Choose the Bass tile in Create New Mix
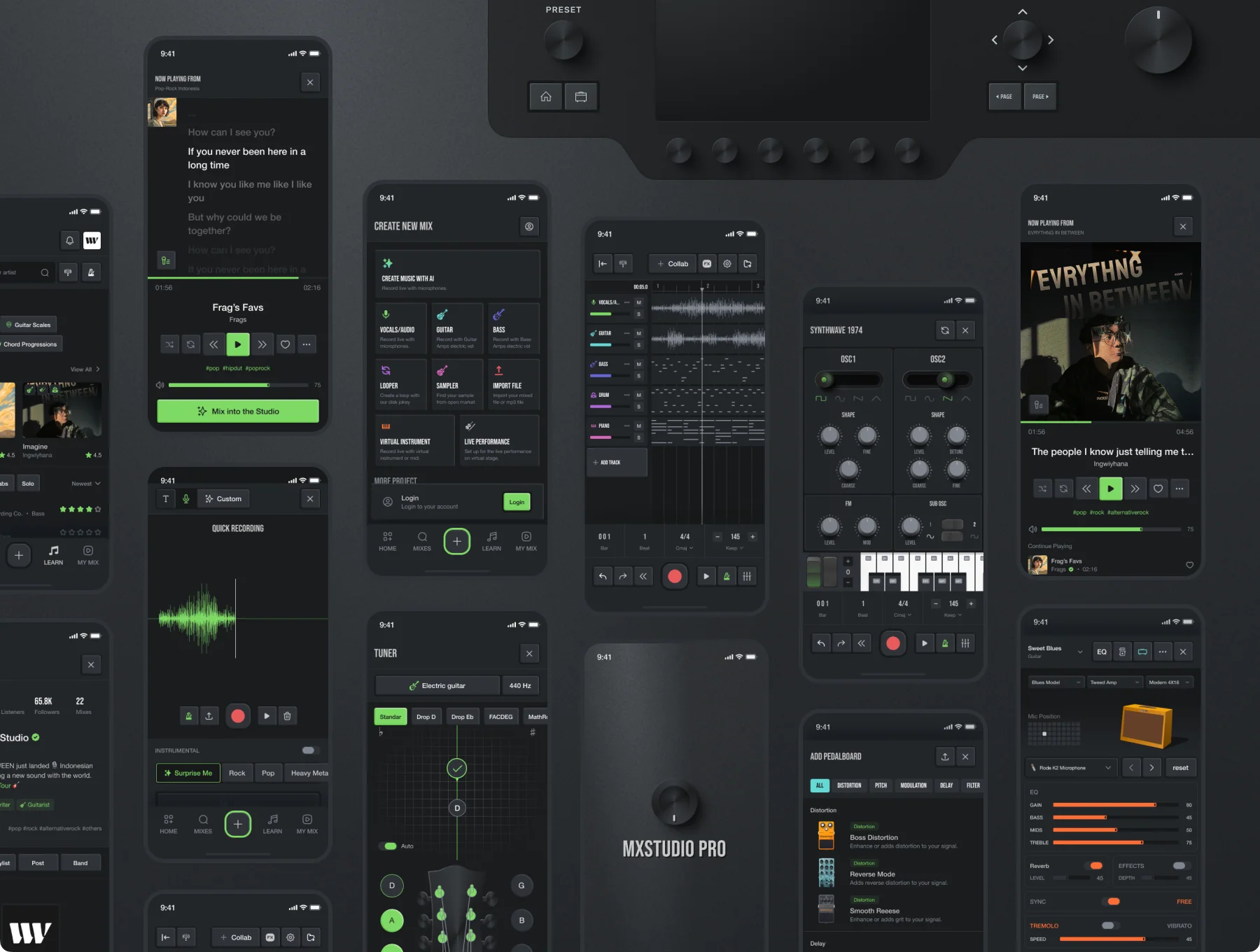This screenshot has height=952, width=1260. coord(514,328)
